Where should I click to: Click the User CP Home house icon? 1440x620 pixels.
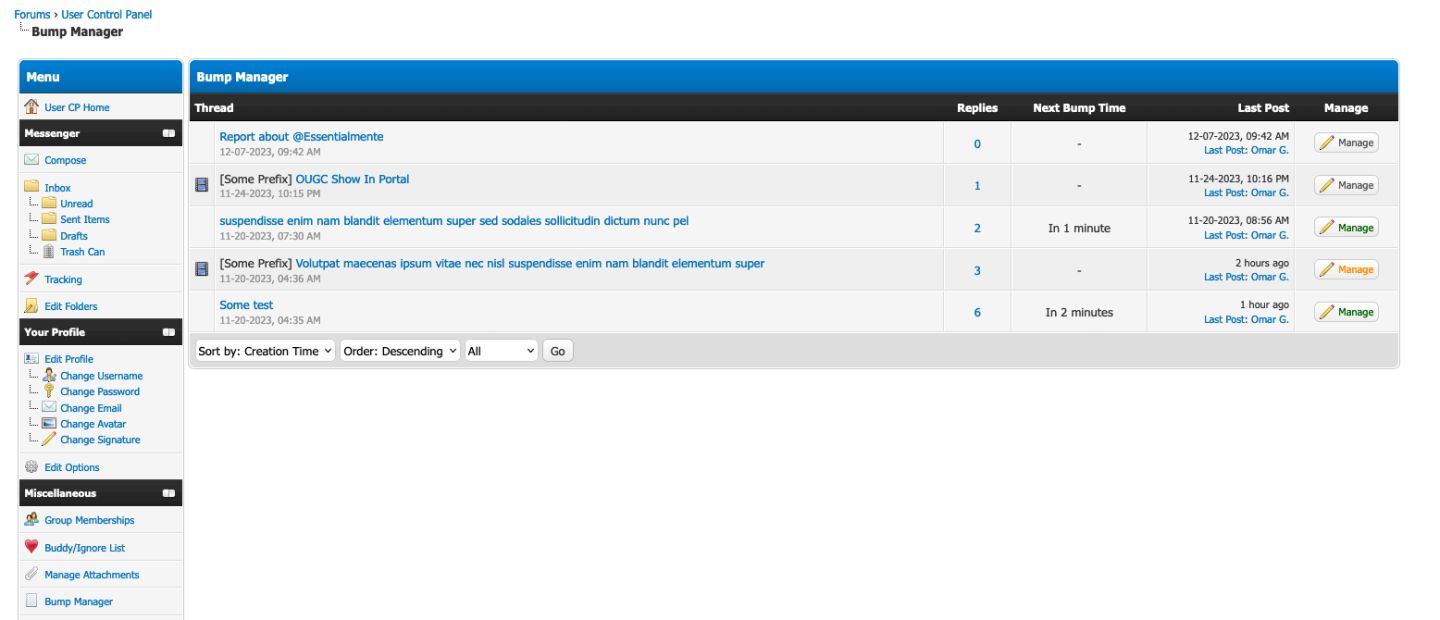coord(31,107)
